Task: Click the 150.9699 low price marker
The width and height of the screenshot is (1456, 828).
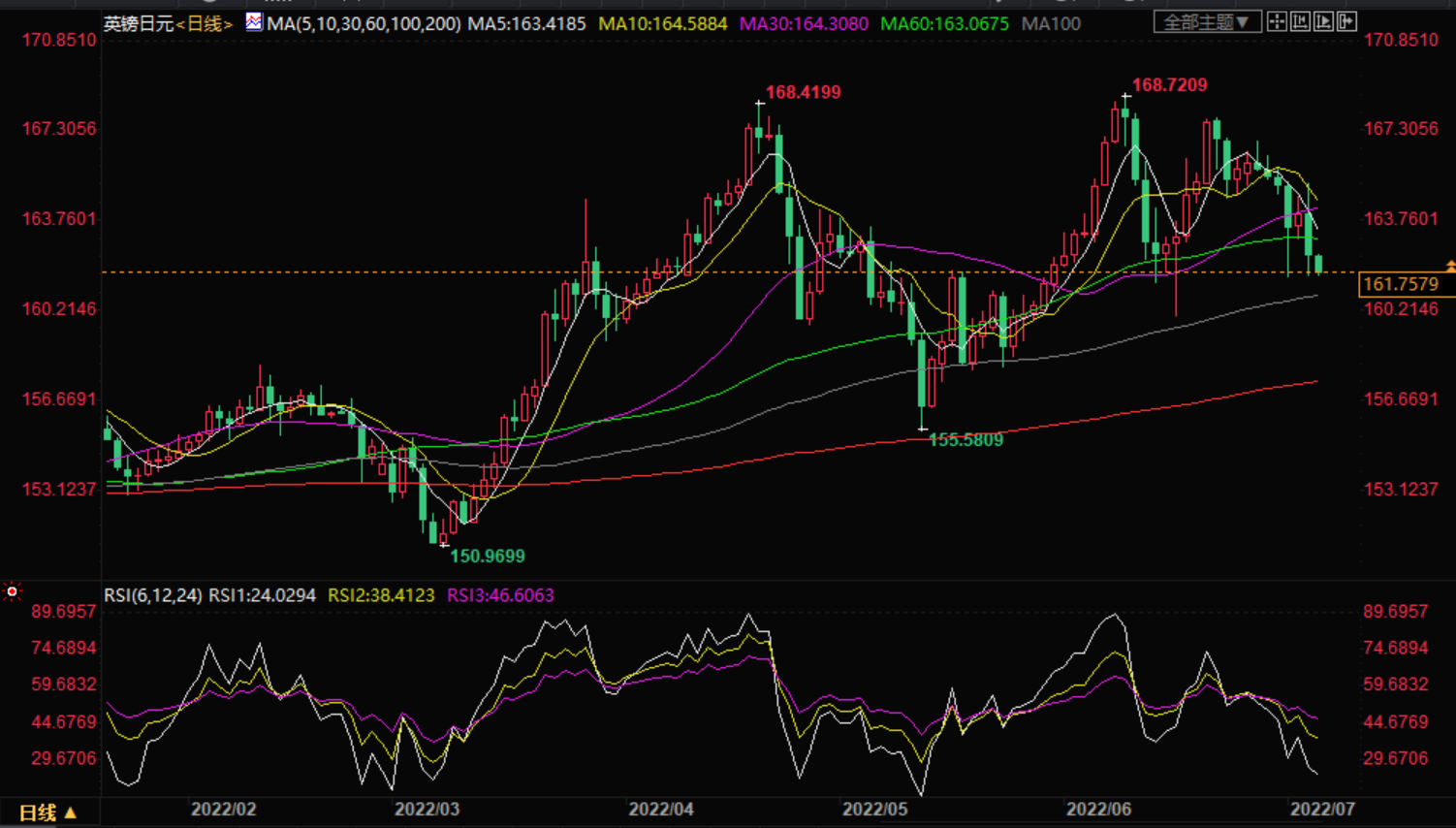Action: click(x=487, y=557)
